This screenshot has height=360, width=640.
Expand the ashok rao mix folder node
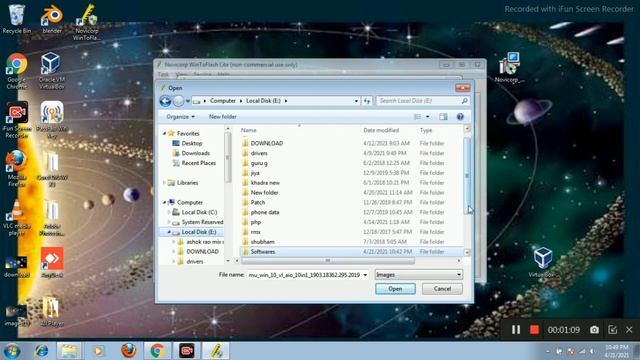[174, 242]
